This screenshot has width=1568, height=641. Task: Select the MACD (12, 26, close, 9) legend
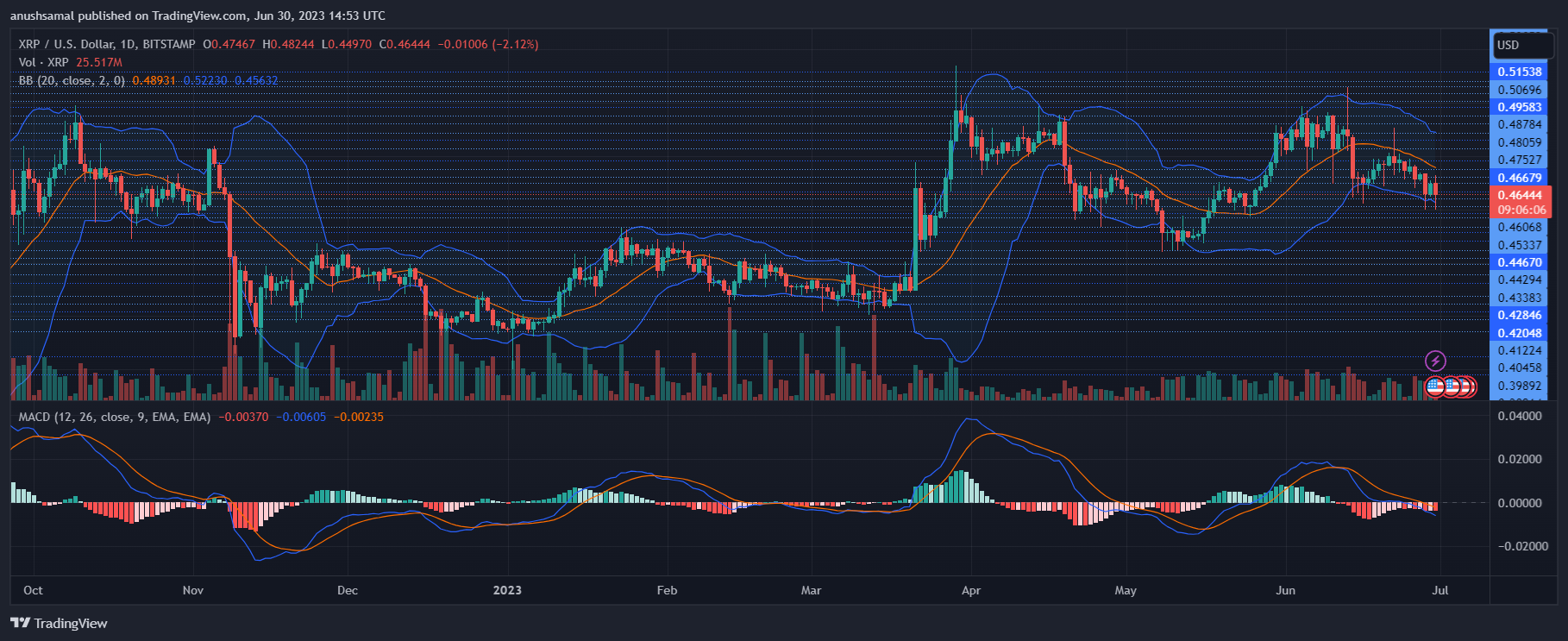(x=114, y=417)
